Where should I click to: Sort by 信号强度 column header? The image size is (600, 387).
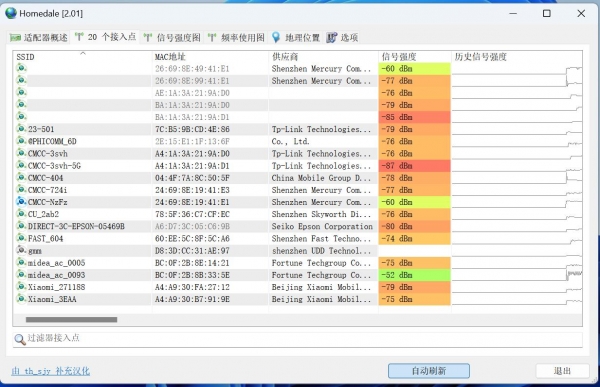coord(415,57)
